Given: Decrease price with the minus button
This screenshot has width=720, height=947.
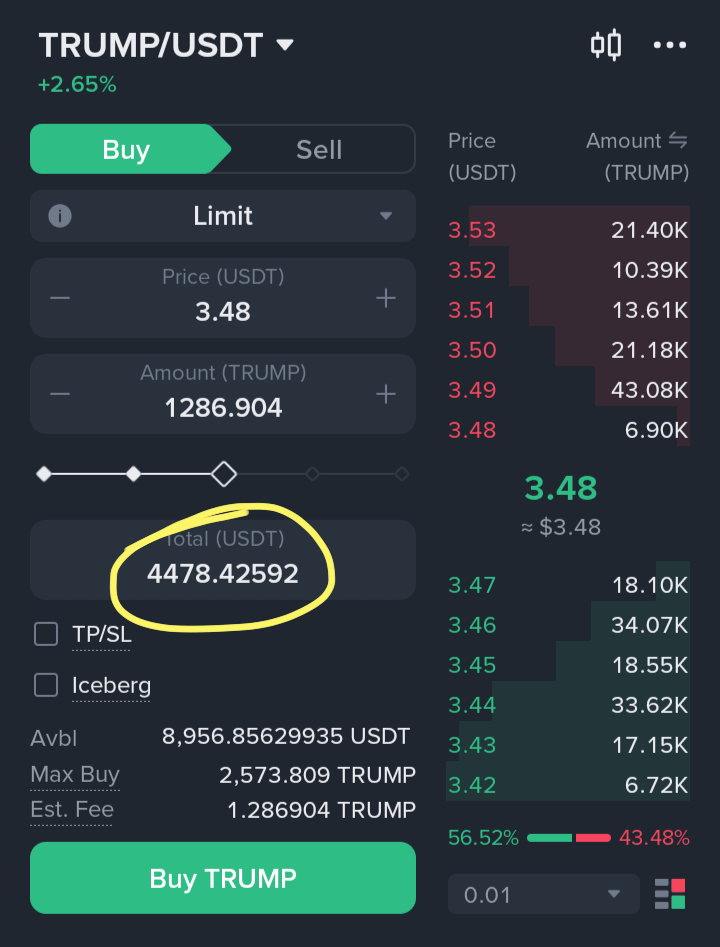Looking at the screenshot, I should (60, 298).
